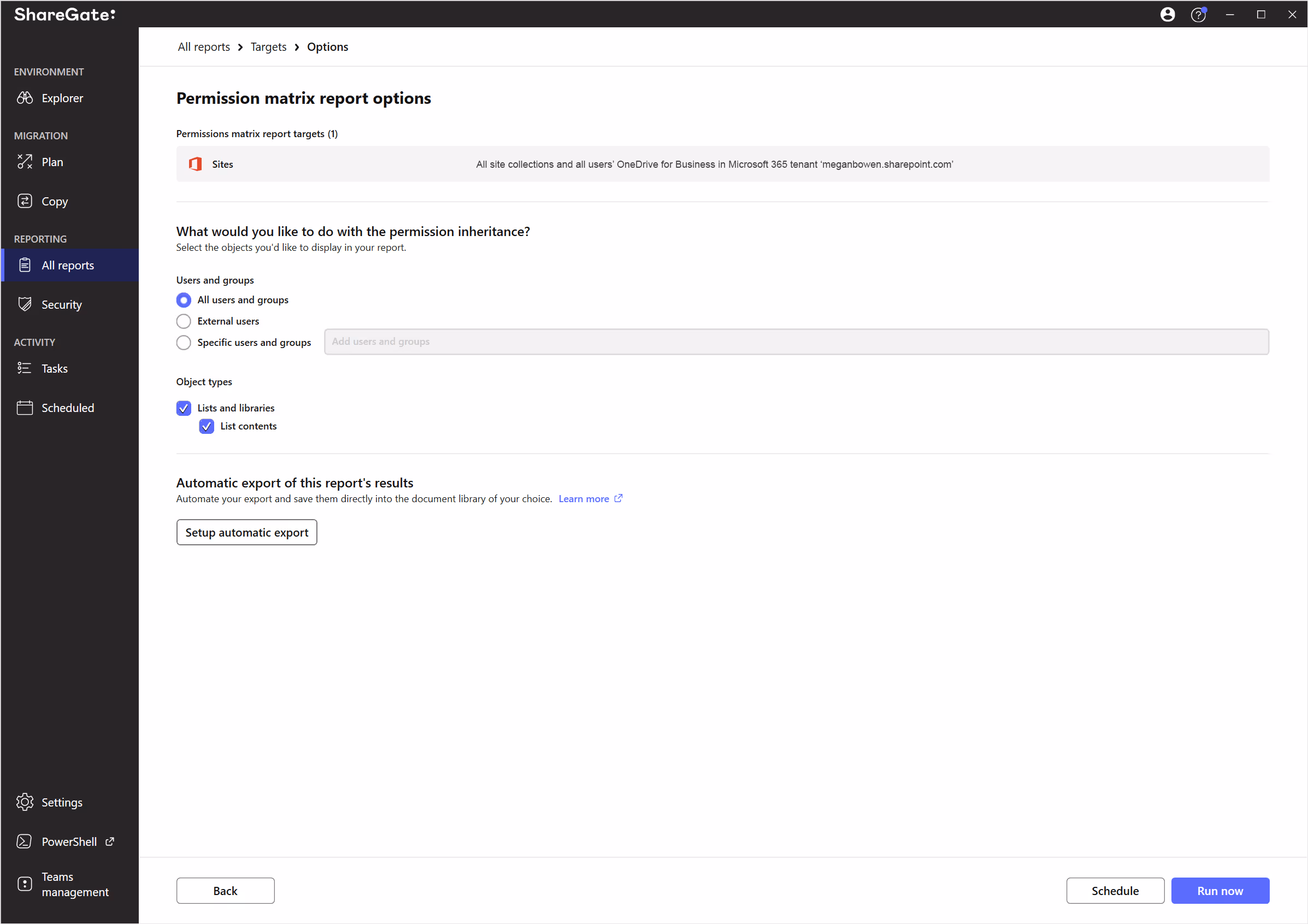Choose Specific users and groups option
This screenshot has height=924, width=1308.
pos(184,343)
